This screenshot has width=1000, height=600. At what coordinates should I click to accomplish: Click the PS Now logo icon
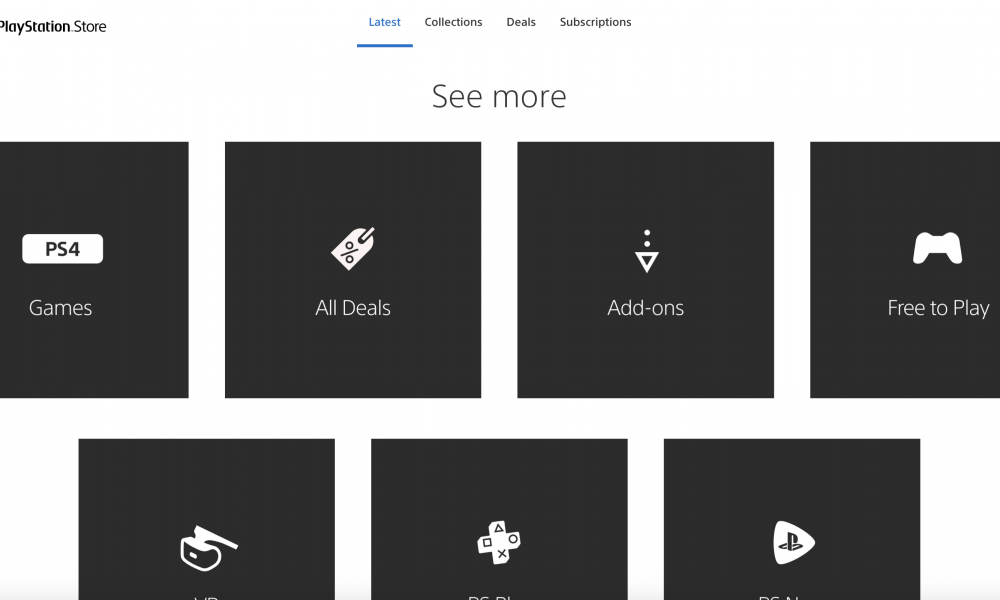793,543
